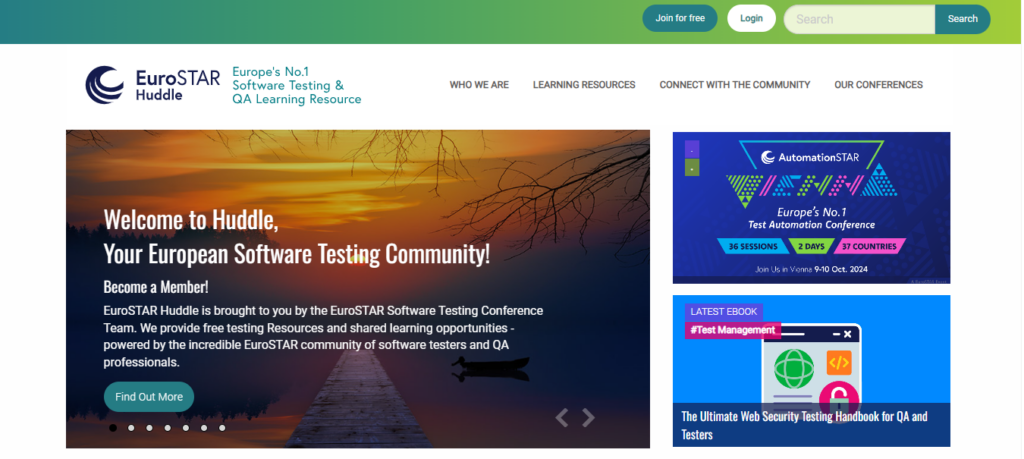
Task: Expand the Our Conferences menu
Action: pyautogui.click(x=878, y=85)
